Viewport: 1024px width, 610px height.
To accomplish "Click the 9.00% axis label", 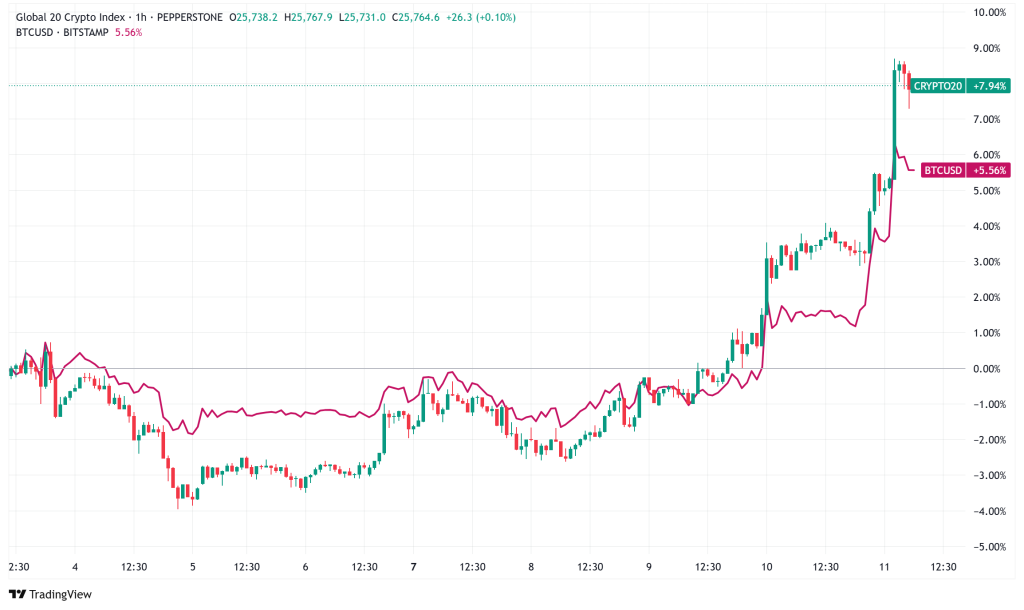I will coord(986,48).
